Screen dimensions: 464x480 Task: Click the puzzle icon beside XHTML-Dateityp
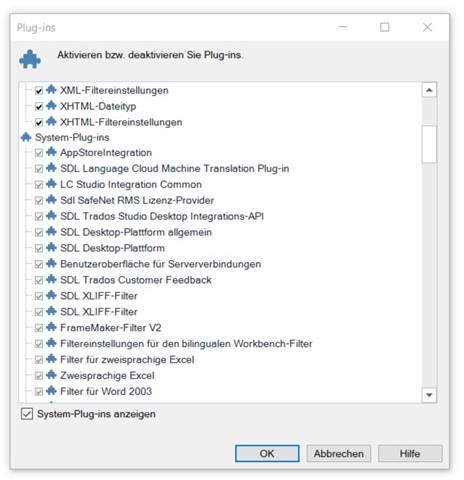coord(51,105)
